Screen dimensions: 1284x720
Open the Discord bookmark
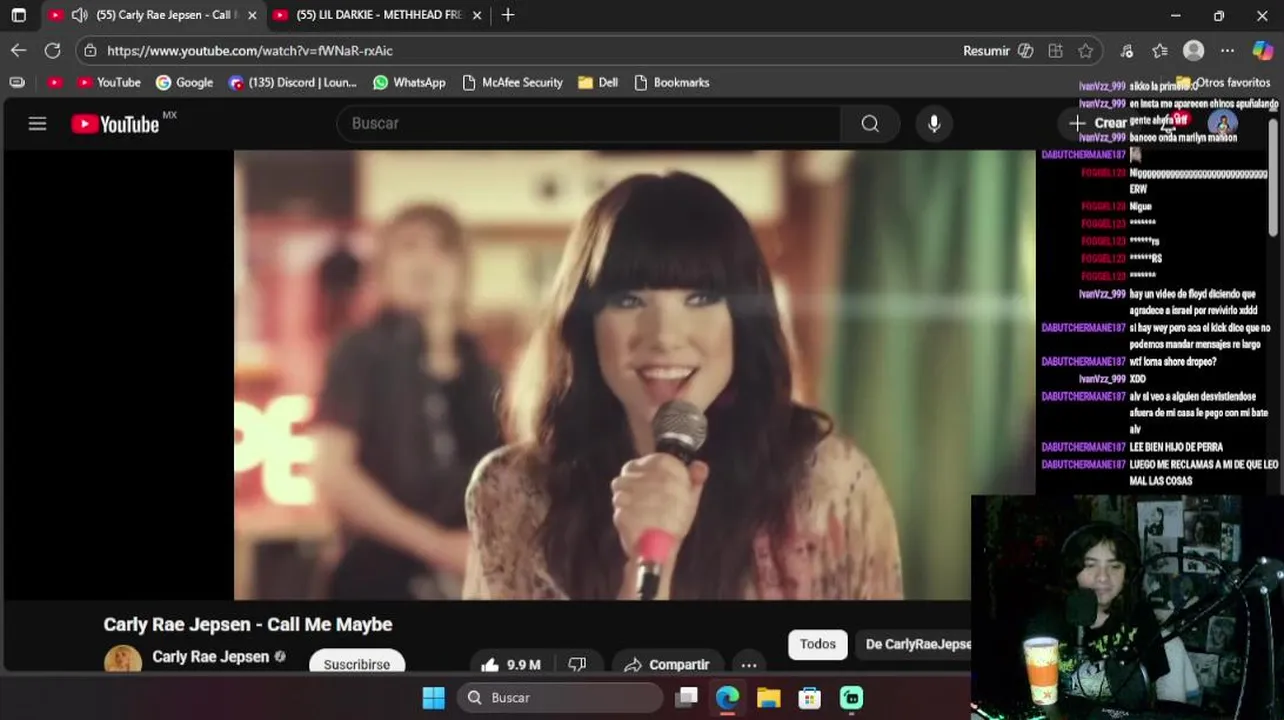292,82
